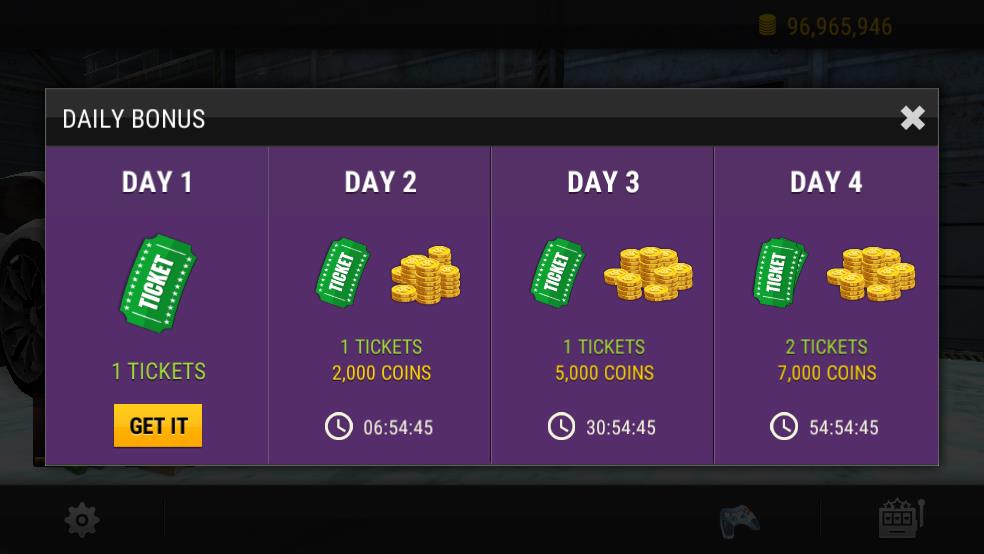Click the coin balance 96,965,946 at top
The width and height of the screenshot is (984, 554).
pyautogui.click(x=838, y=27)
